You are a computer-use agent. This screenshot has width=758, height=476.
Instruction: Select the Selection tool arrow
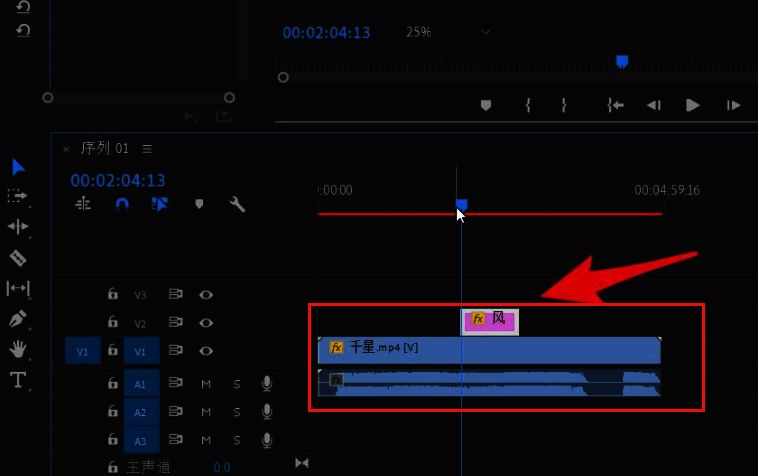[18, 167]
